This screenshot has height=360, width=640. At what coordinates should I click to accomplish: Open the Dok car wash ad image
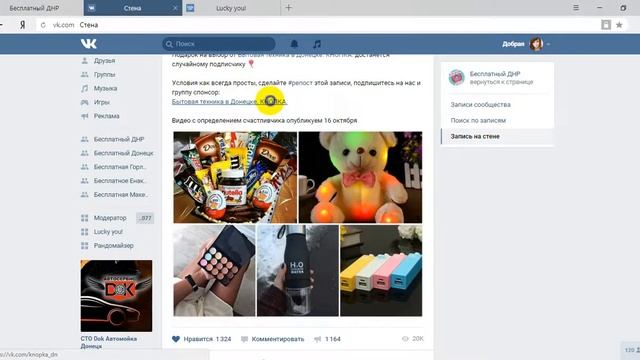(116, 296)
